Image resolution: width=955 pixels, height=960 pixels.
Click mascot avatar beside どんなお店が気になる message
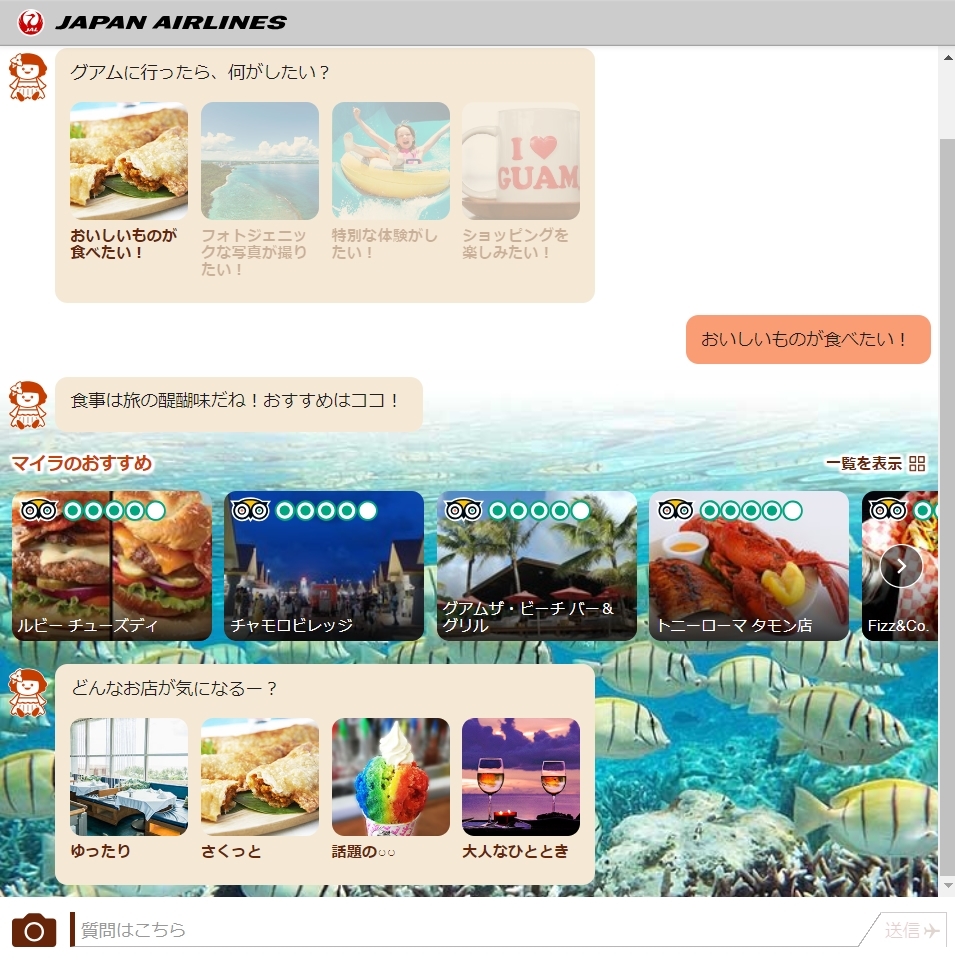tap(28, 692)
